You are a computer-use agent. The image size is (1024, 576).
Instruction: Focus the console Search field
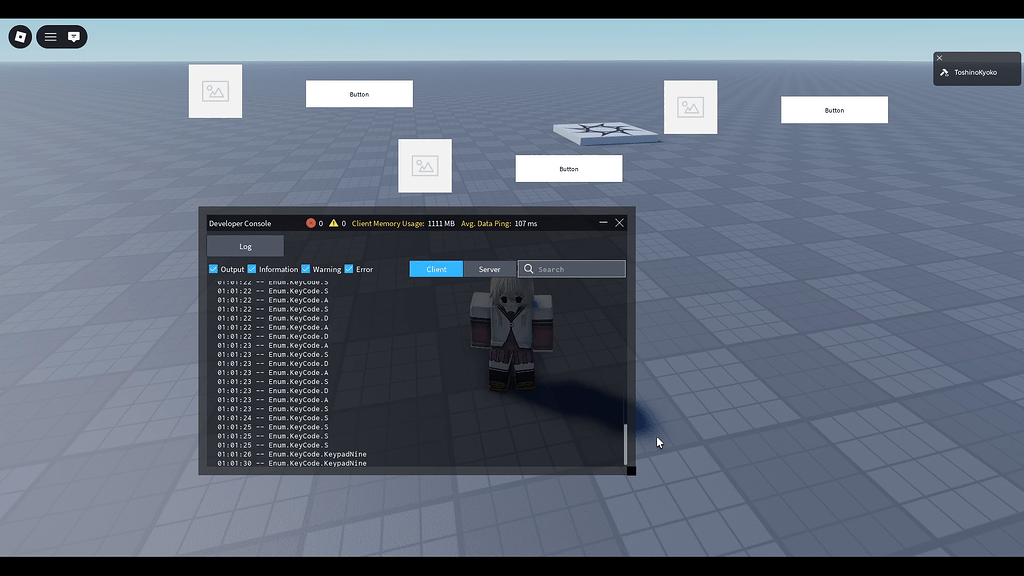point(572,269)
